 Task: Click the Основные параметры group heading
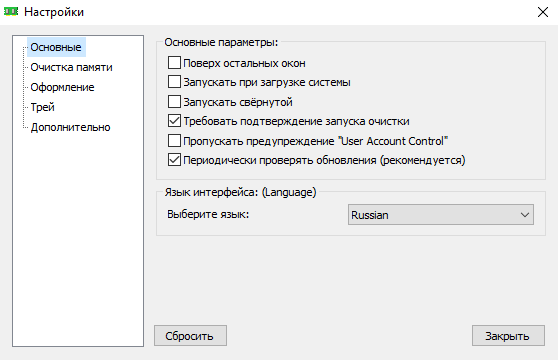click(221, 42)
